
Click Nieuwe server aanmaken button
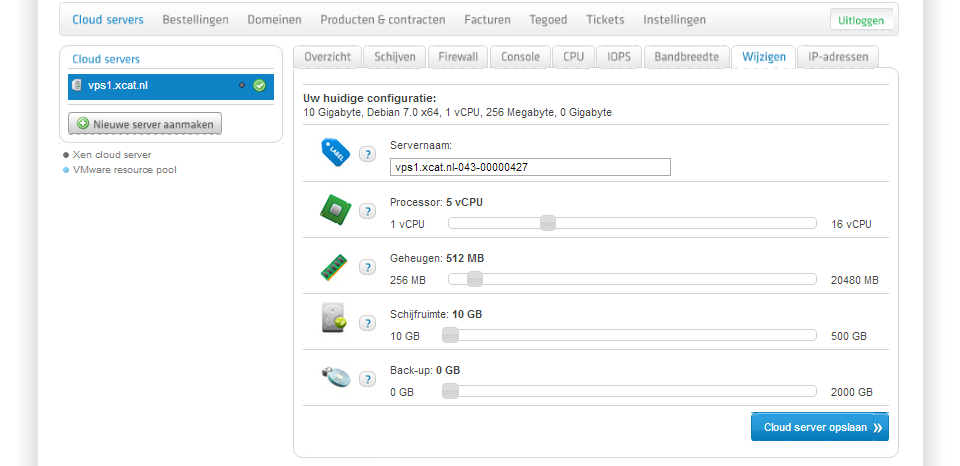click(145, 123)
